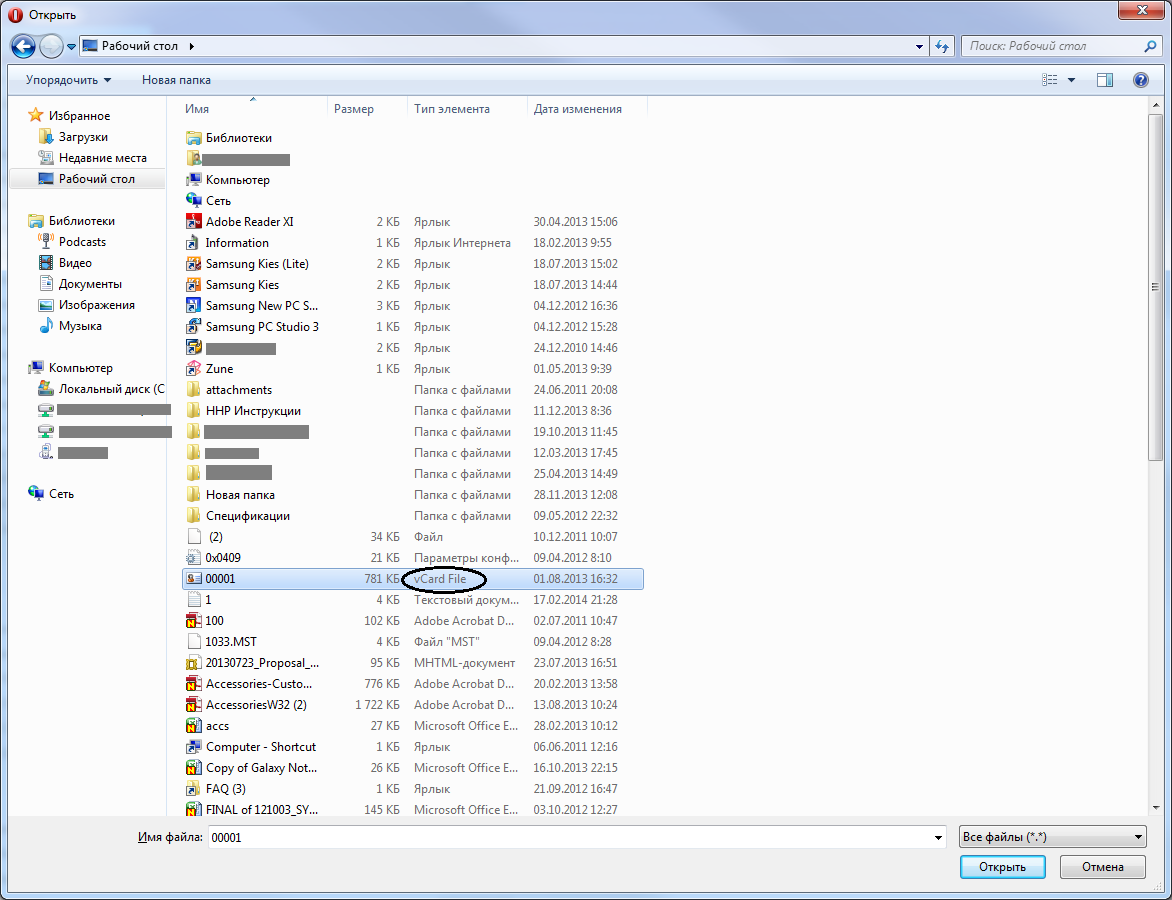
Task: Open the file name combo box dropdown
Action: pos(938,837)
